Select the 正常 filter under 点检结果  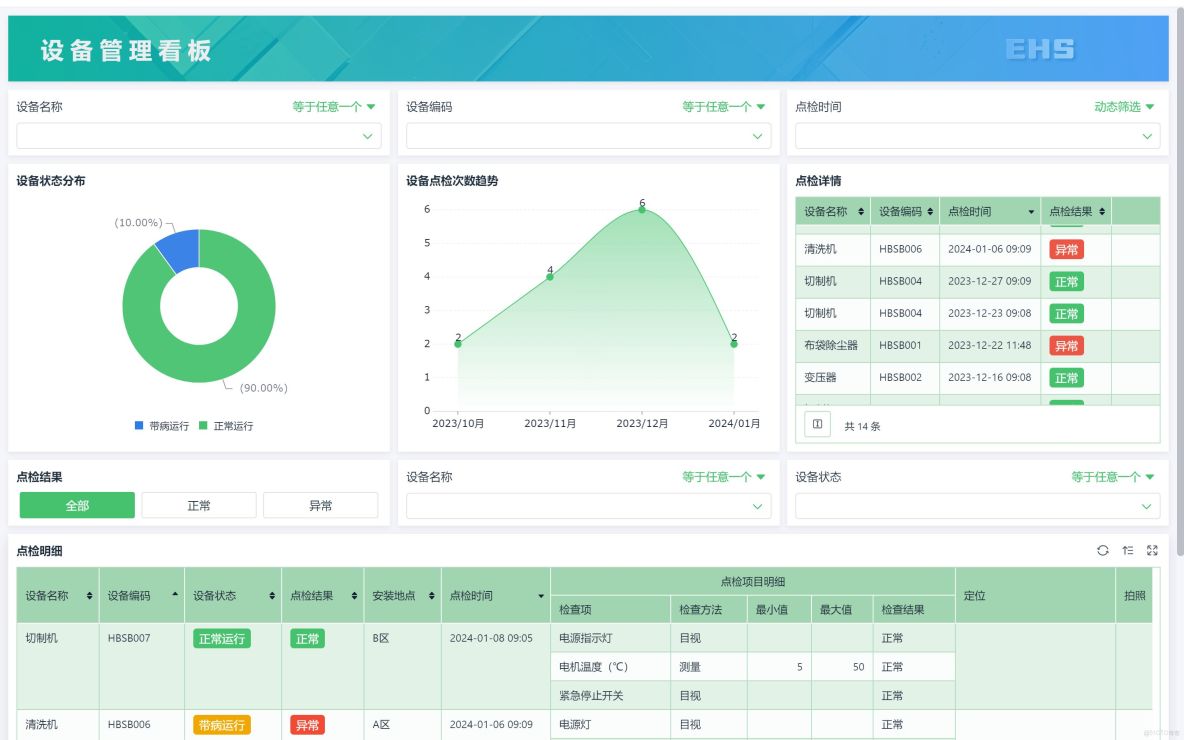coord(198,504)
